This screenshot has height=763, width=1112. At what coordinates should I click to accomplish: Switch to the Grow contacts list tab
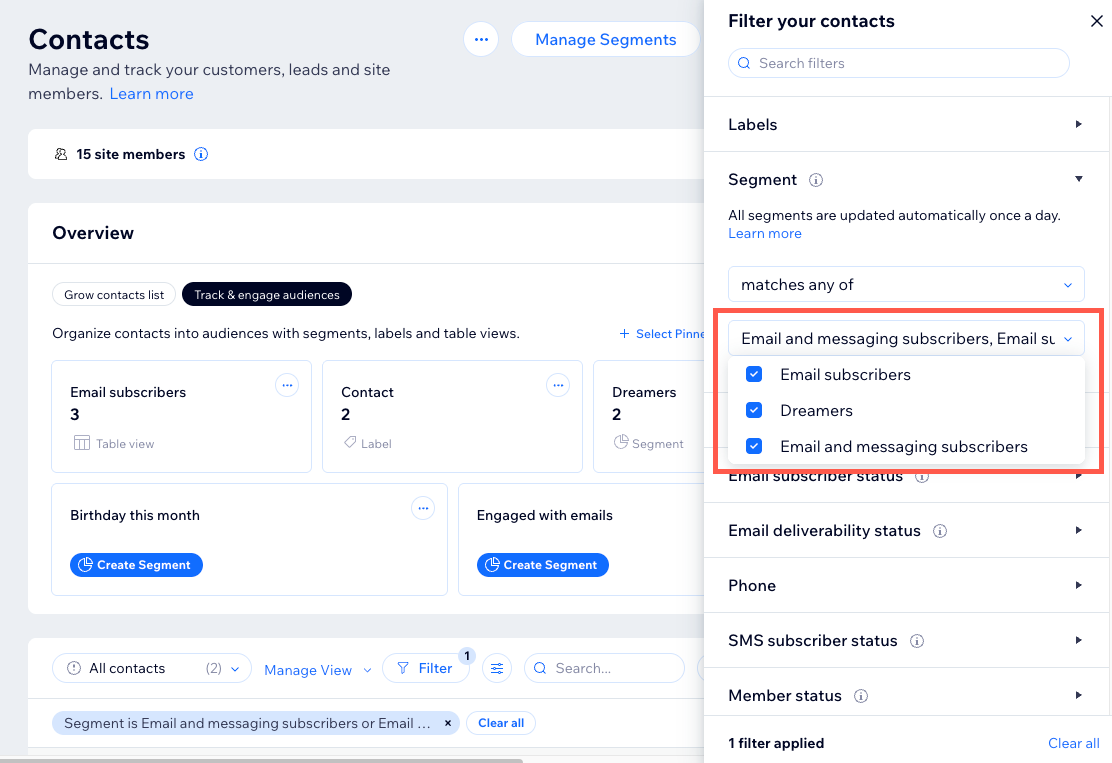(113, 294)
